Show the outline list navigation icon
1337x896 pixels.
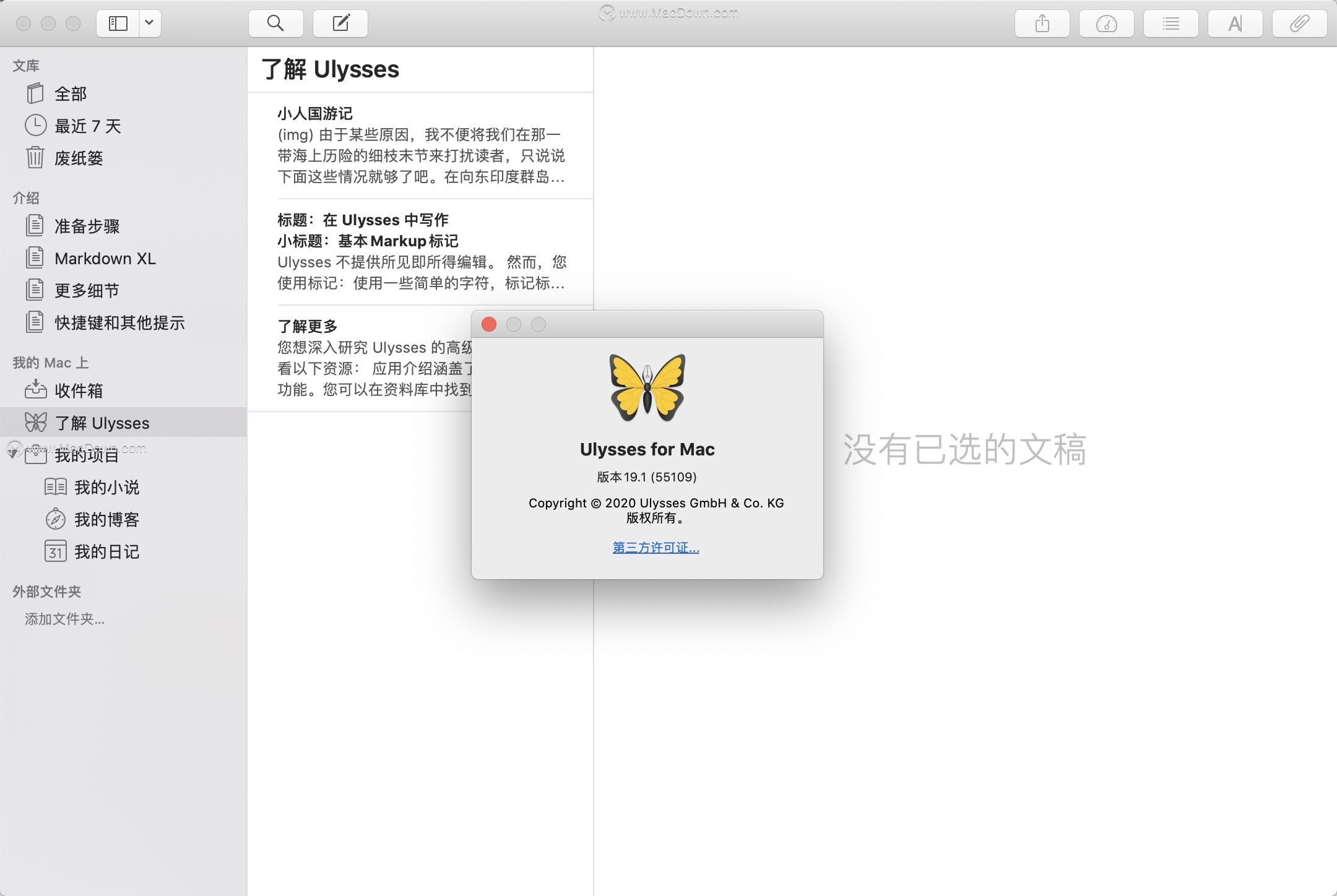(x=1171, y=24)
